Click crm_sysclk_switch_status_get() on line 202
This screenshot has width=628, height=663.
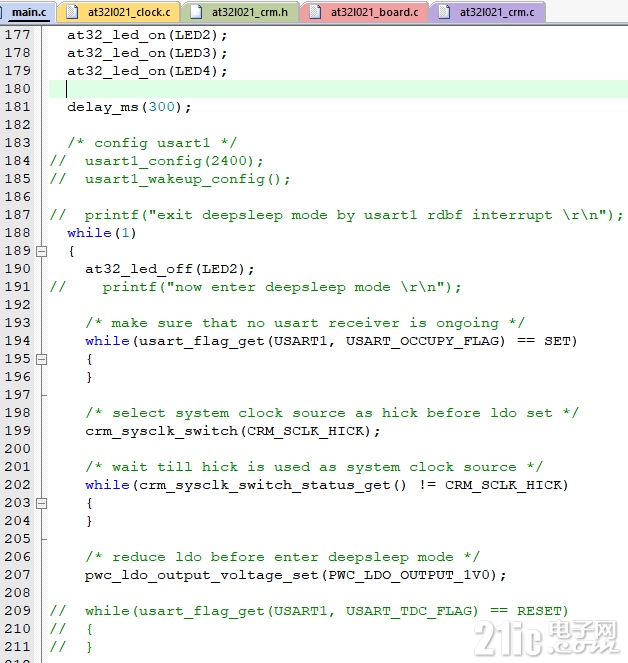click(273, 485)
